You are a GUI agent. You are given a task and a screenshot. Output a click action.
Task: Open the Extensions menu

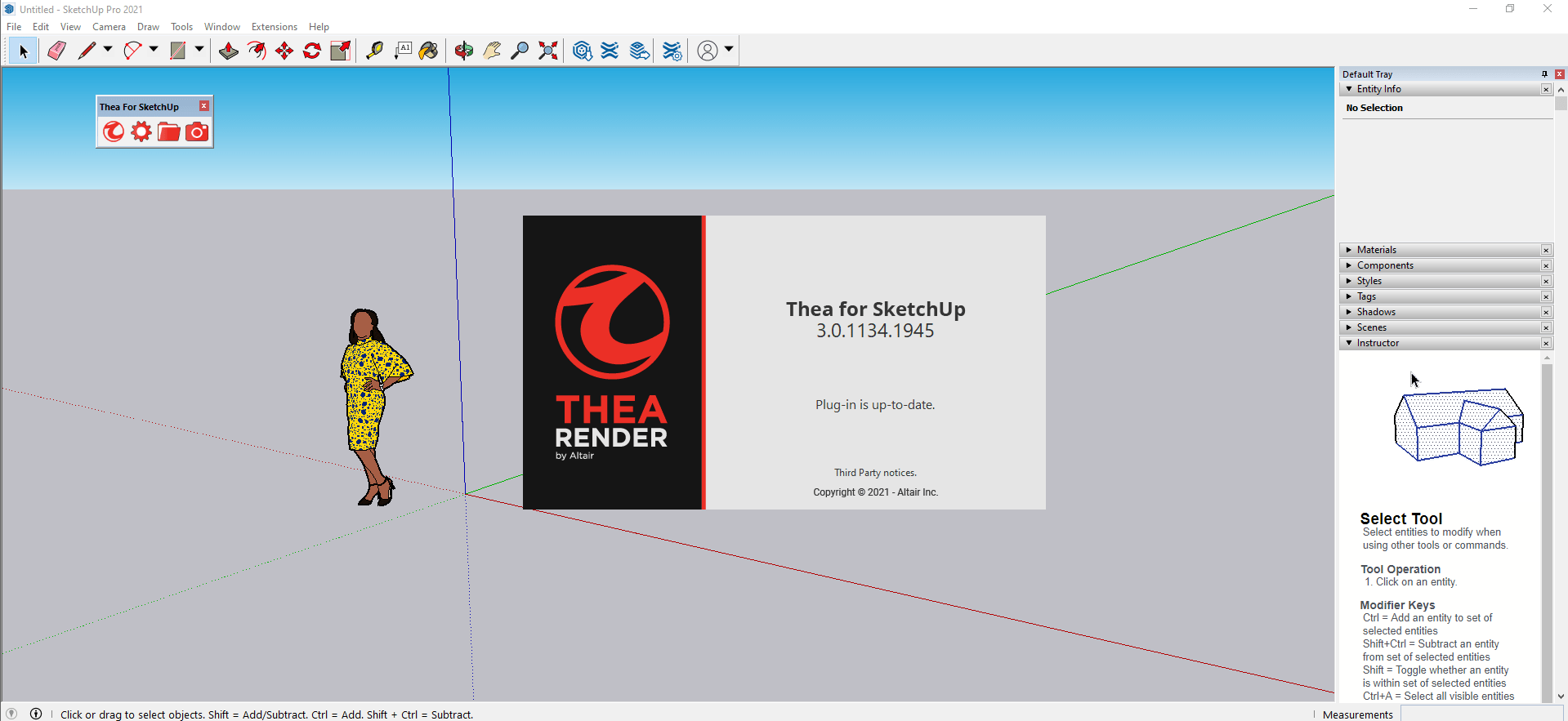click(x=274, y=27)
